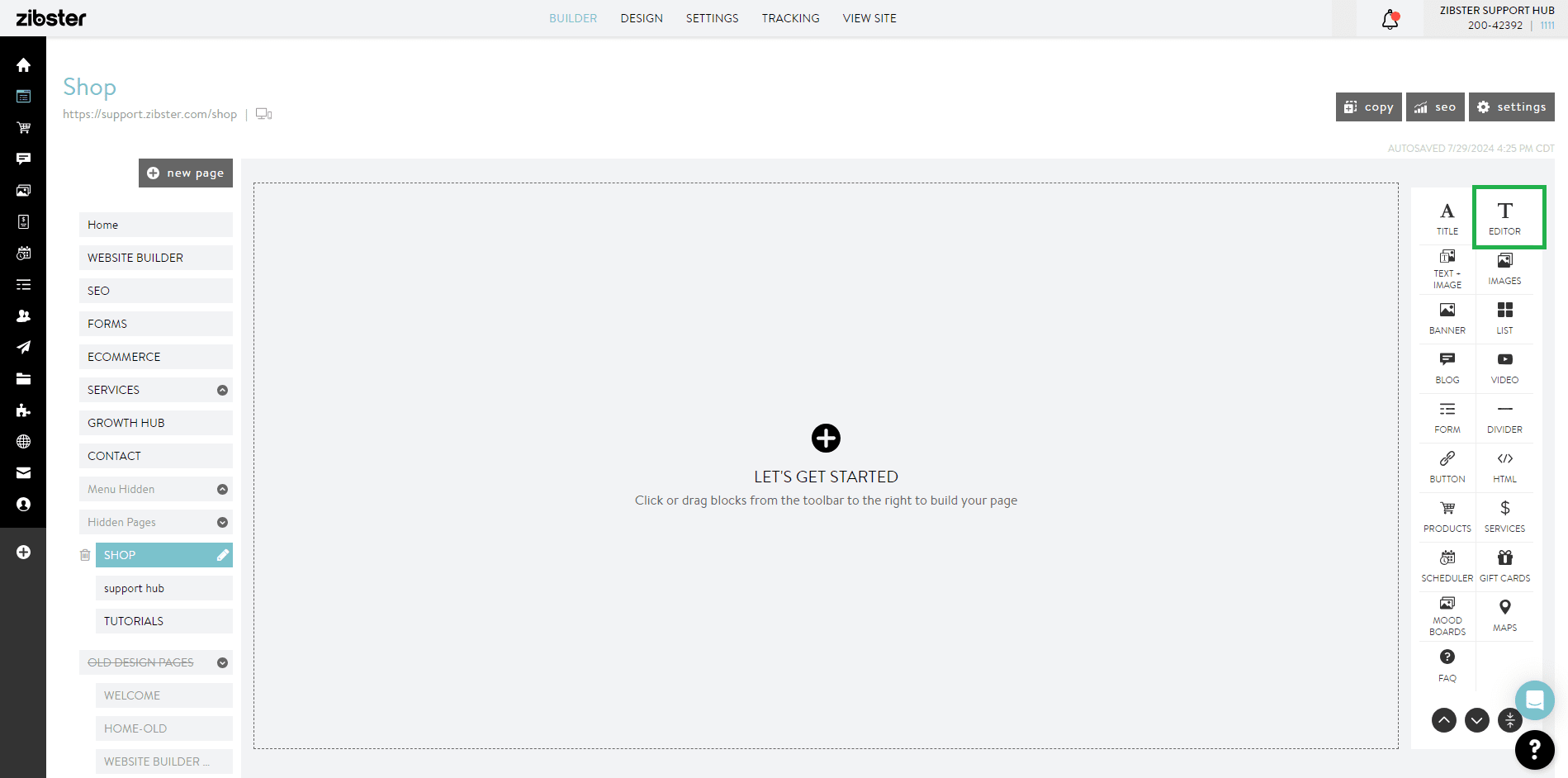Screen dimensions: 1568x778
Task: Delete the SHOP page with trash icon
Action: point(85,555)
